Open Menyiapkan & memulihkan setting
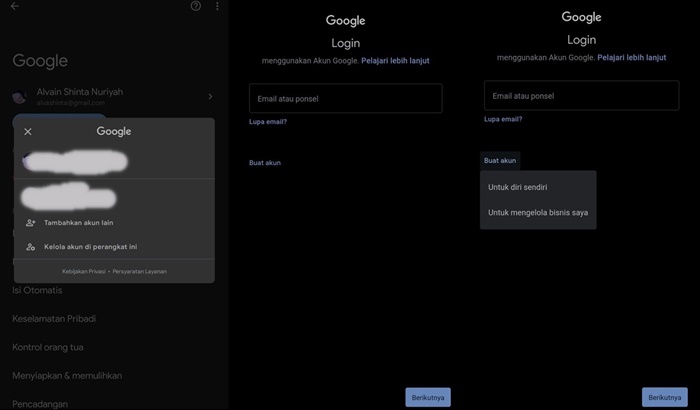Viewport: 700px width, 410px height. [67, 376]
